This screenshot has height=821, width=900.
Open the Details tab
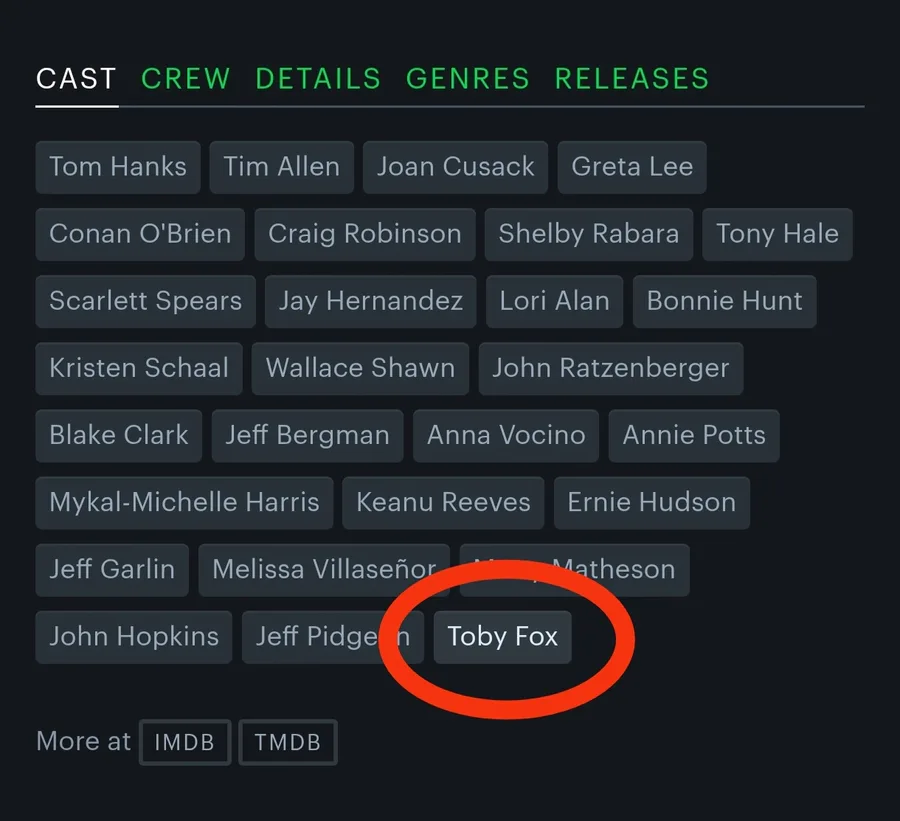(x=318, y=79)
